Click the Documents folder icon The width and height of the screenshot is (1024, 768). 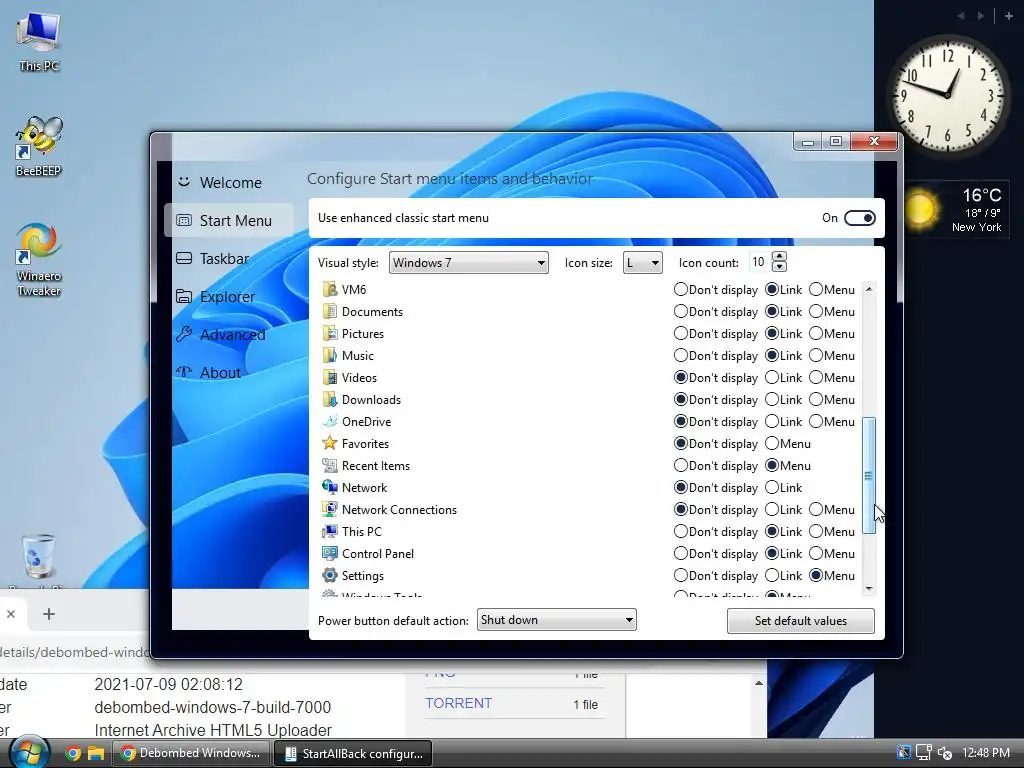click(330, 312)
